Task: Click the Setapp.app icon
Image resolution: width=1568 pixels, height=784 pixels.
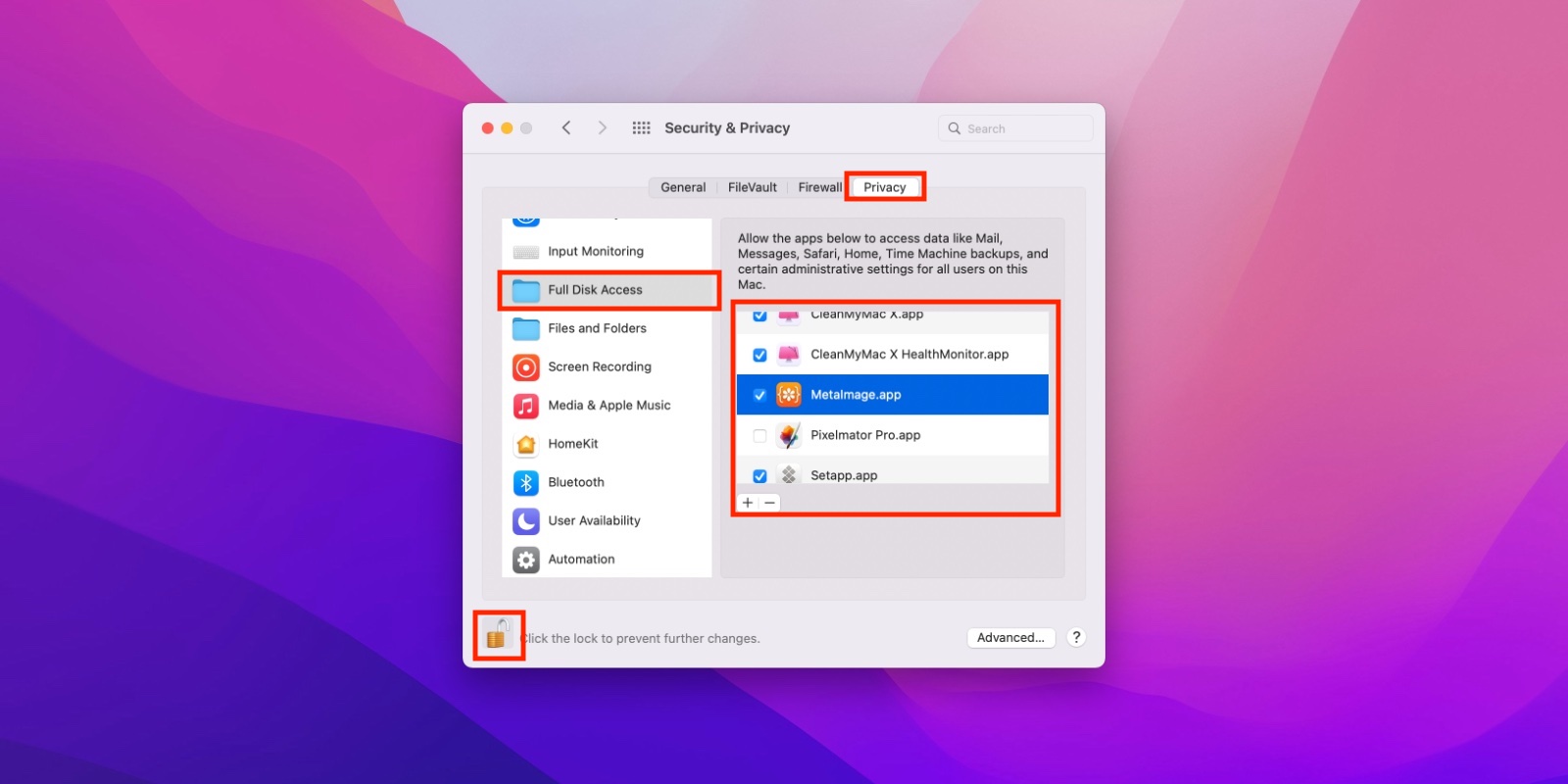Action: point(789,474)
